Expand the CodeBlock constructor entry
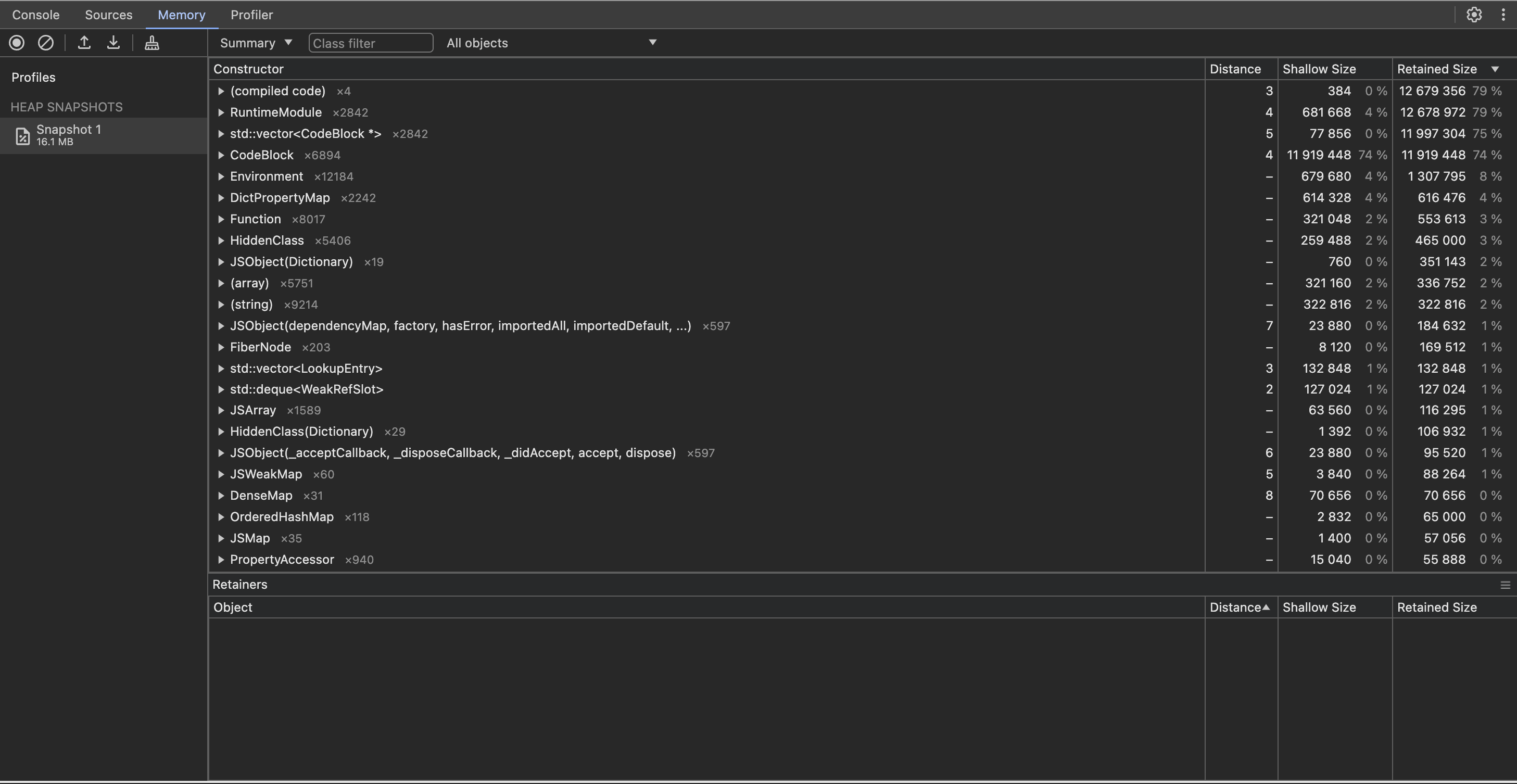 [x=221, y=155]
